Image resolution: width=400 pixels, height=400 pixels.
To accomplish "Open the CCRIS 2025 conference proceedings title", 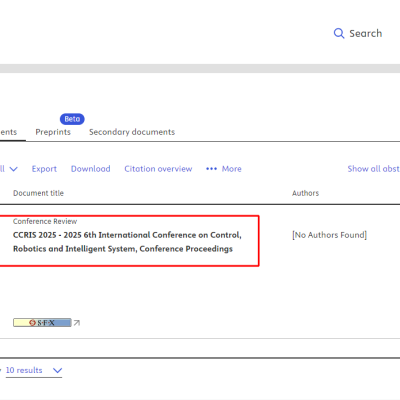I will 127,242.
